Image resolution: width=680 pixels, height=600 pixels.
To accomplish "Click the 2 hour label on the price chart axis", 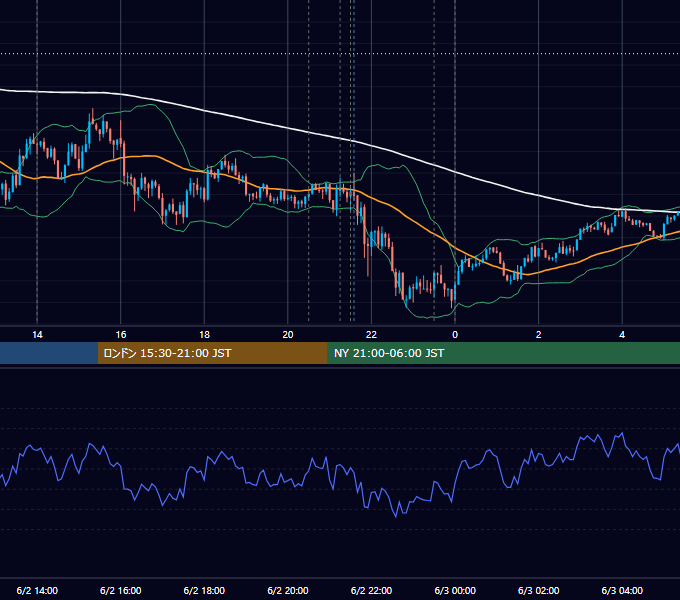I will pos(539,335).
